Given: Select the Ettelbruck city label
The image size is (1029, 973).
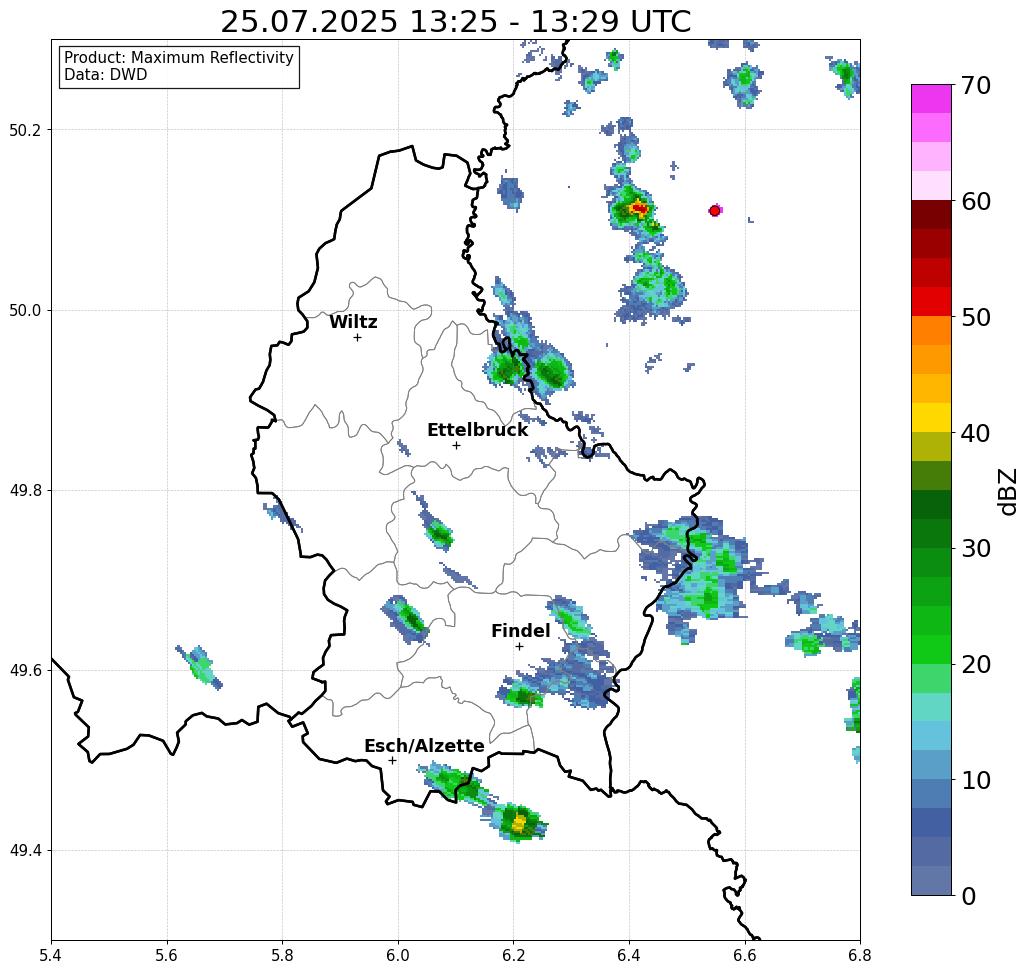Looking at the screenshot, I should 478,430.
